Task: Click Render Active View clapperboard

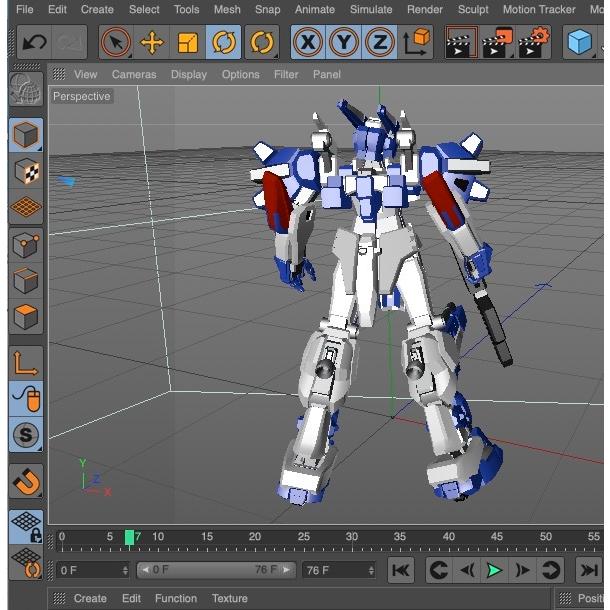Action: tap(461, 42)
